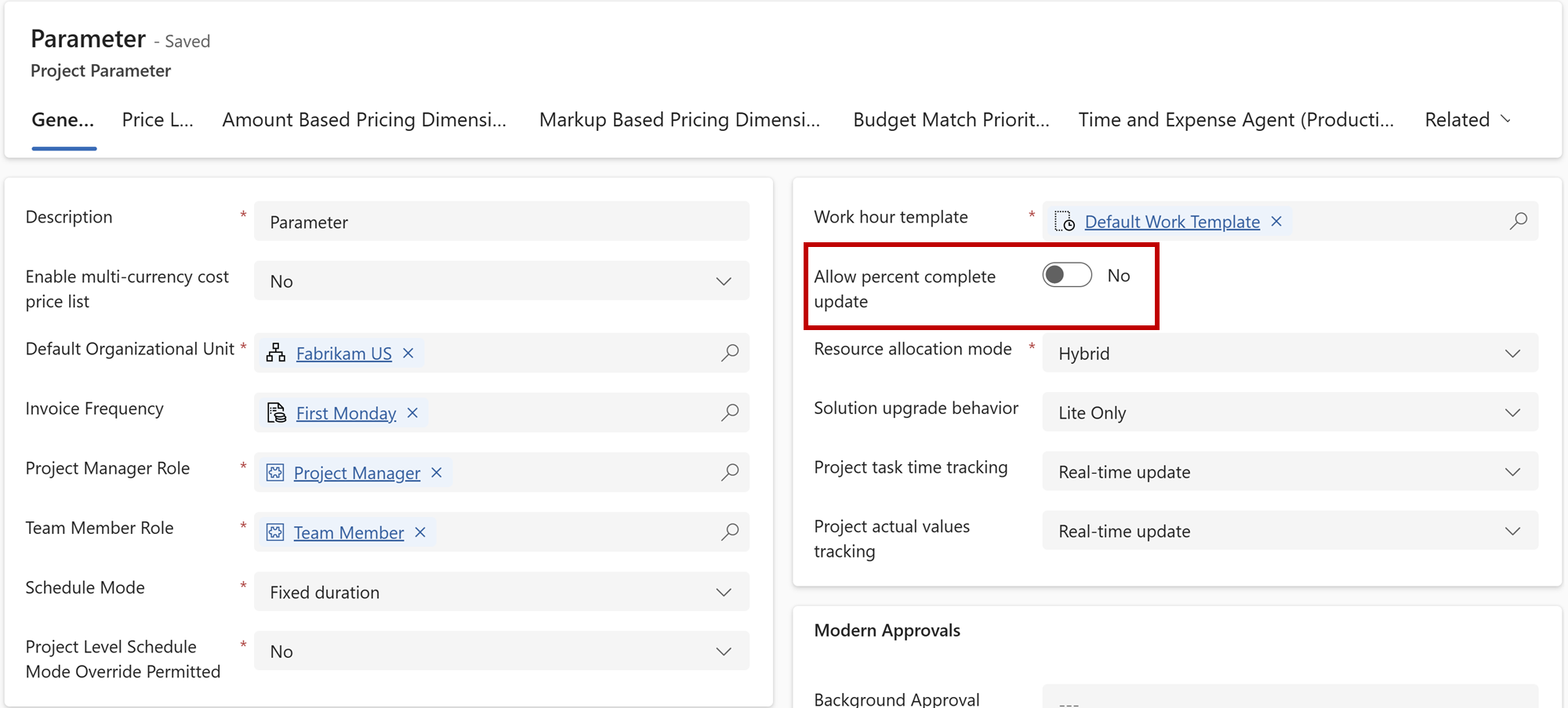Open the search lookup for Invoice Frequency
Image resolution: width=1568 pixels, height=708 pixels.
[730, 412]
